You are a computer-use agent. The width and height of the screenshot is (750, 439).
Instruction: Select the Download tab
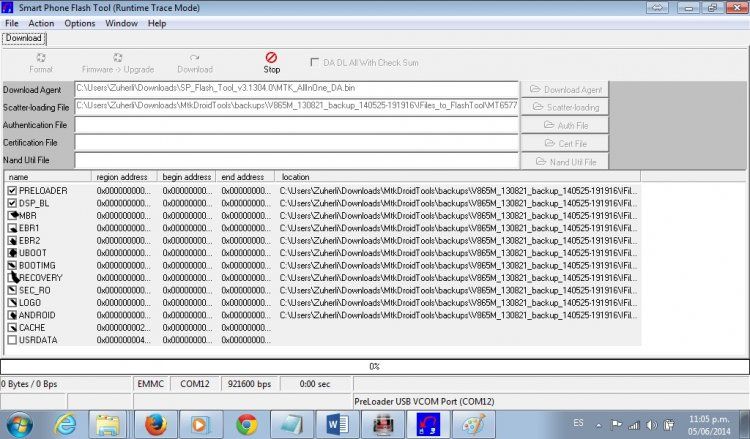24,38
